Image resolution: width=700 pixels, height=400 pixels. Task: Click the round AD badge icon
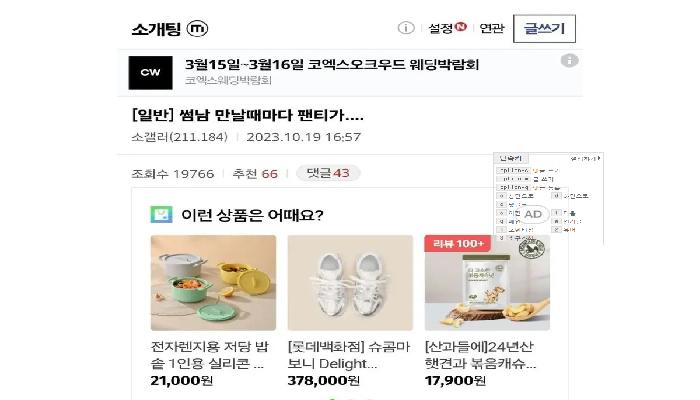[x=533, y=215]
